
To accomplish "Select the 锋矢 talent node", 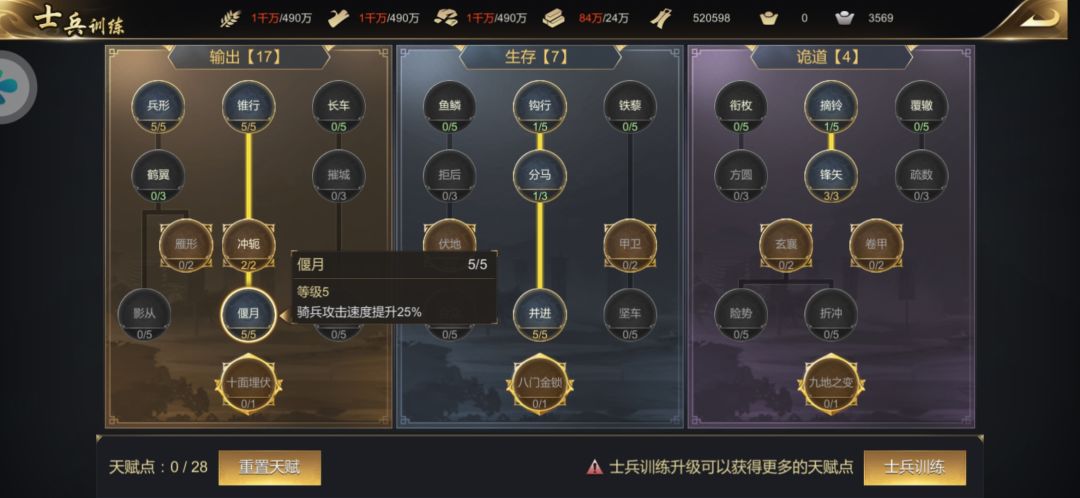I will [x=831, y=176].
